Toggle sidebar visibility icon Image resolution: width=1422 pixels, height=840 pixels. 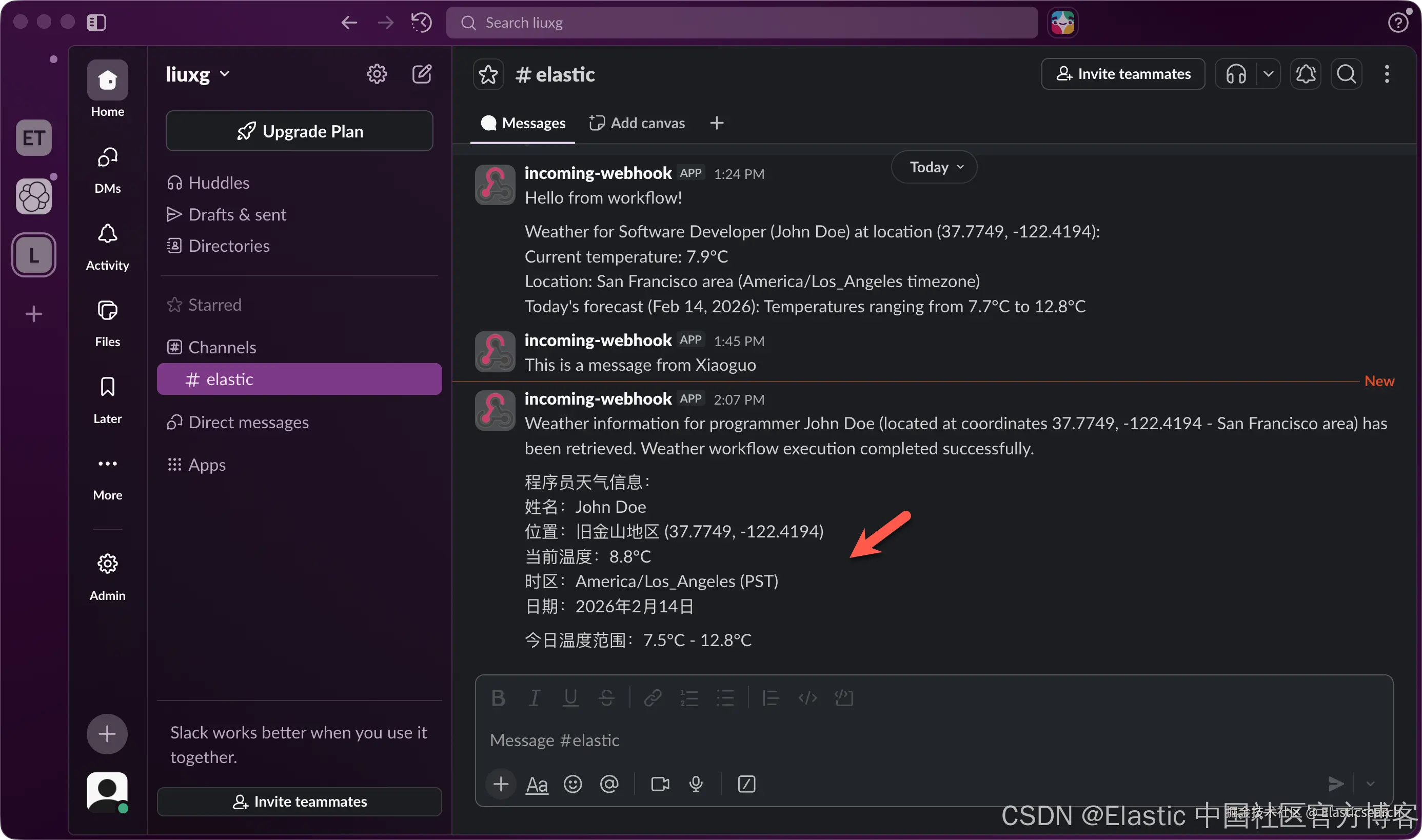96,23
